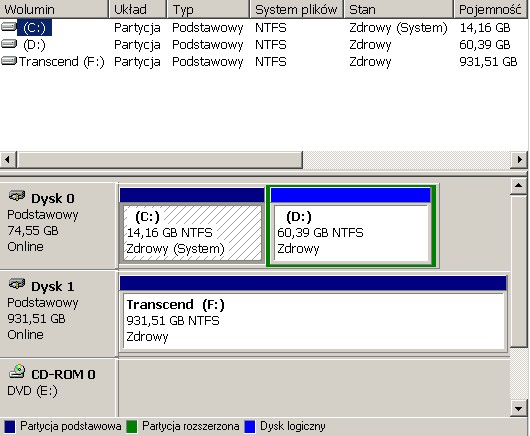Select the Transcend F: partition block
Screen dimensions: 530x436
click(313, 314)
